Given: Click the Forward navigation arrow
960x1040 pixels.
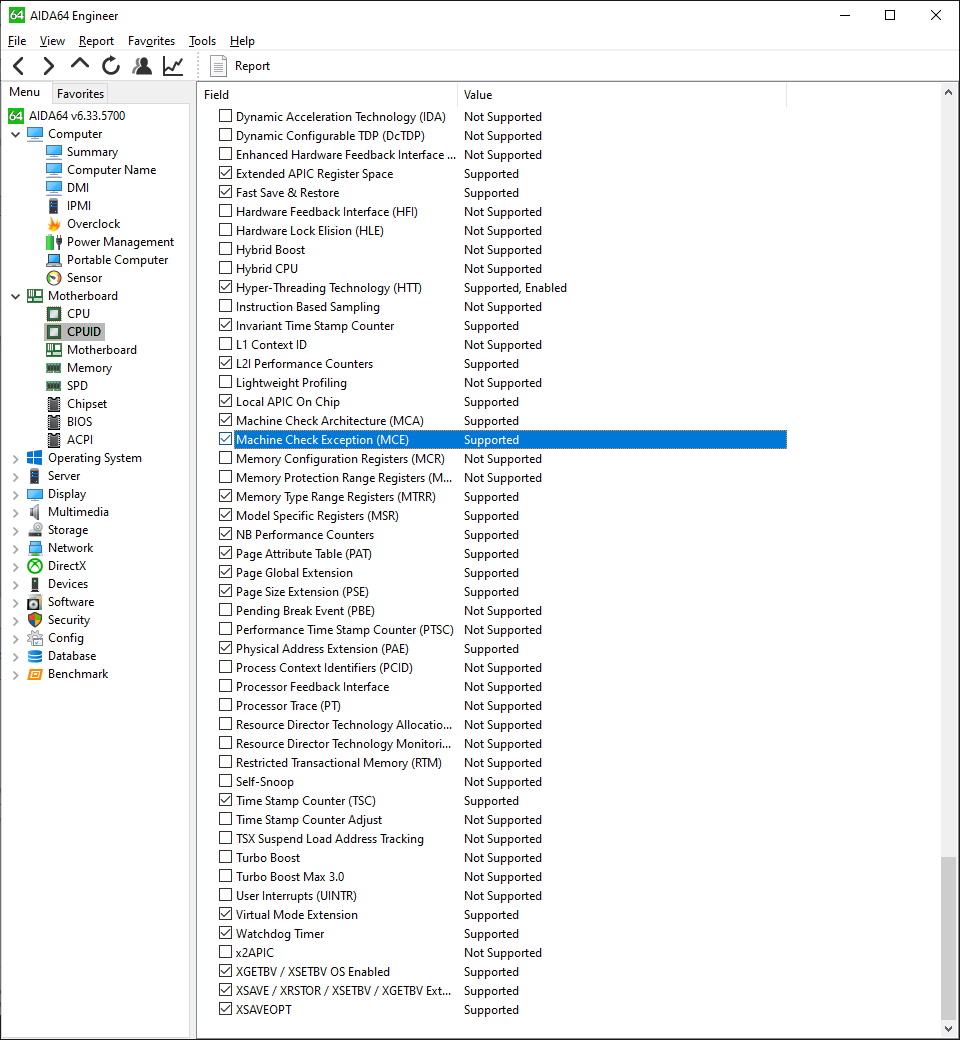Looking at the screenshot, I should coord(48,66).
